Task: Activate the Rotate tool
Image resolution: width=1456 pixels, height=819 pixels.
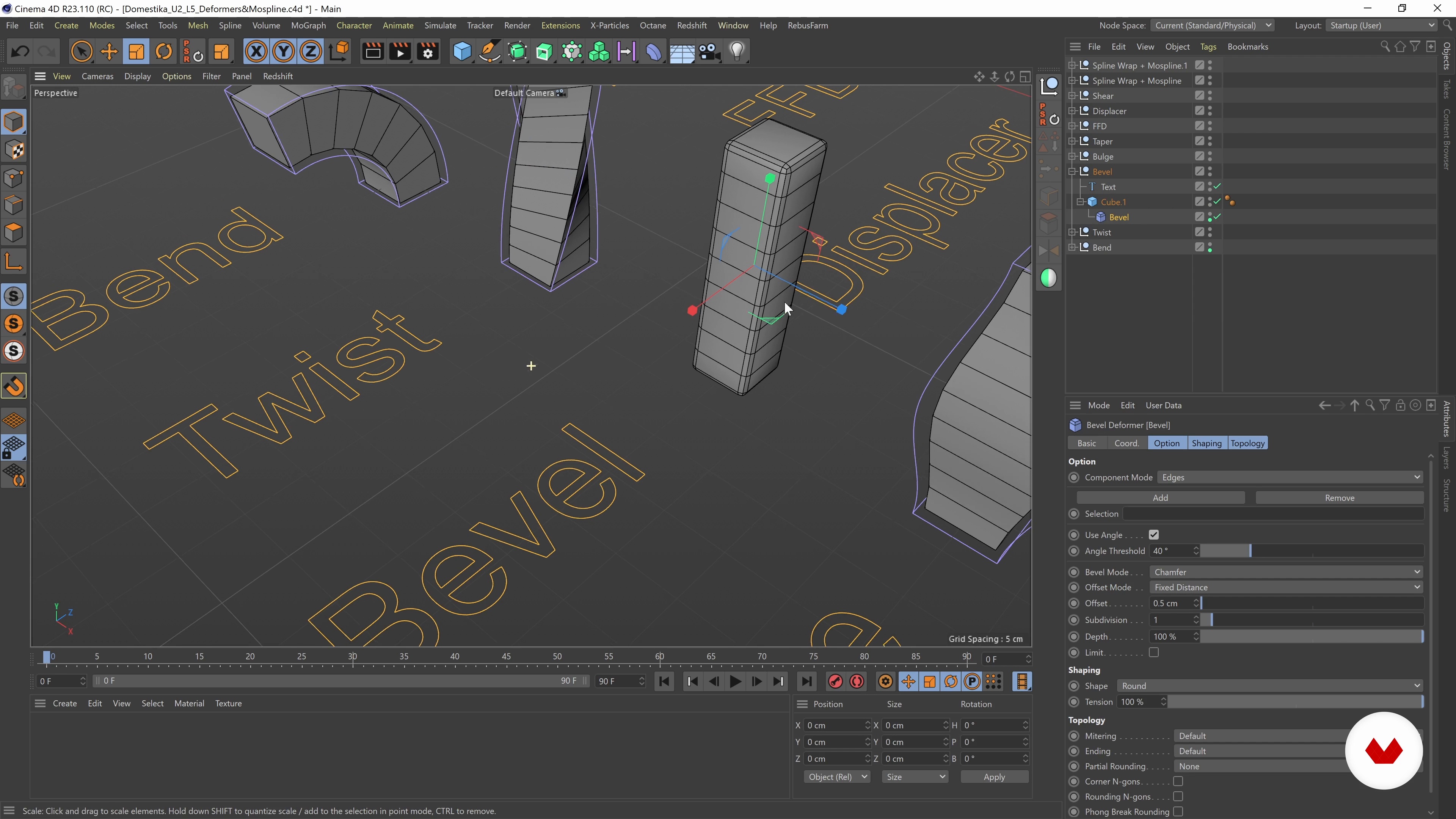Action: click(x=164, y=52)
